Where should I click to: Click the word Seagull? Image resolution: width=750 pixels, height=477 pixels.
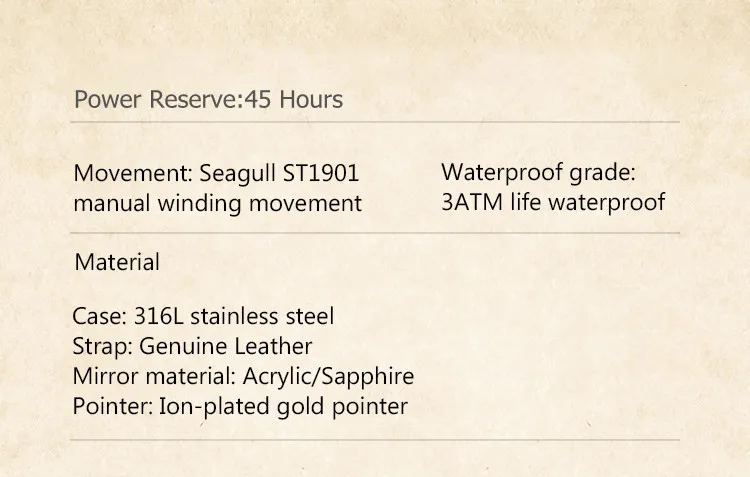point(237,174)
